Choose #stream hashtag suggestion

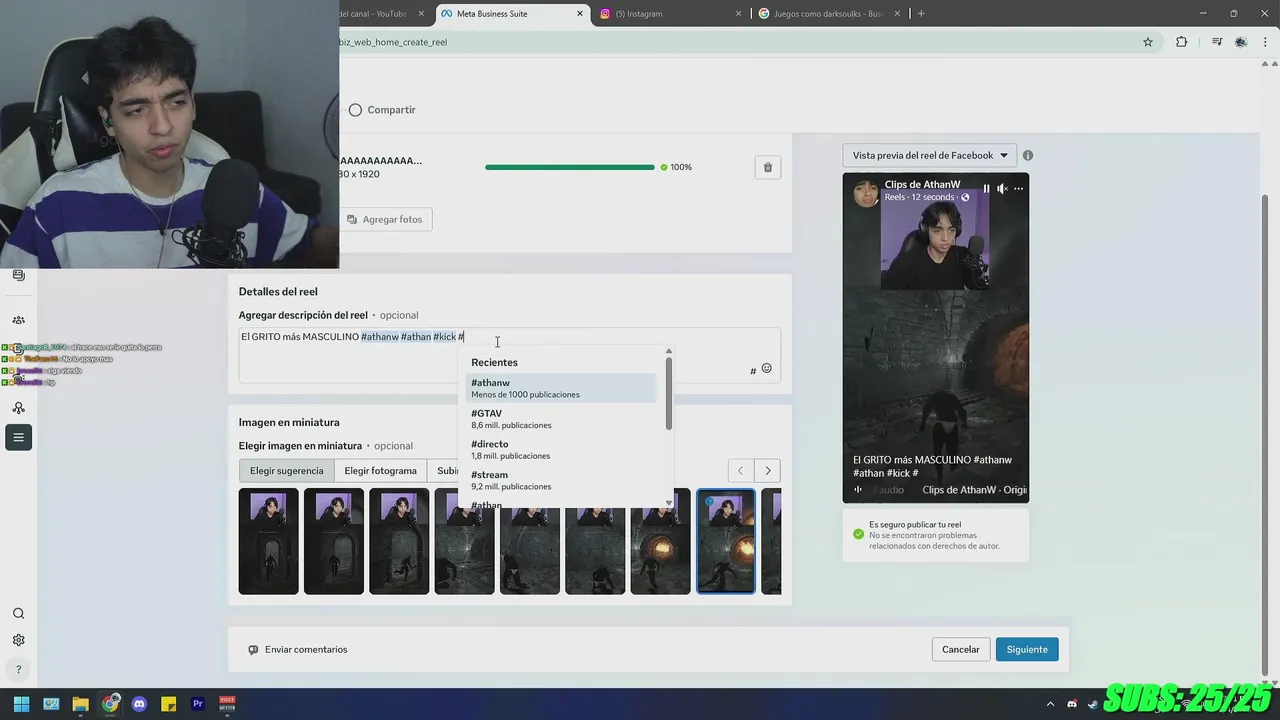[x=561, y=480]
